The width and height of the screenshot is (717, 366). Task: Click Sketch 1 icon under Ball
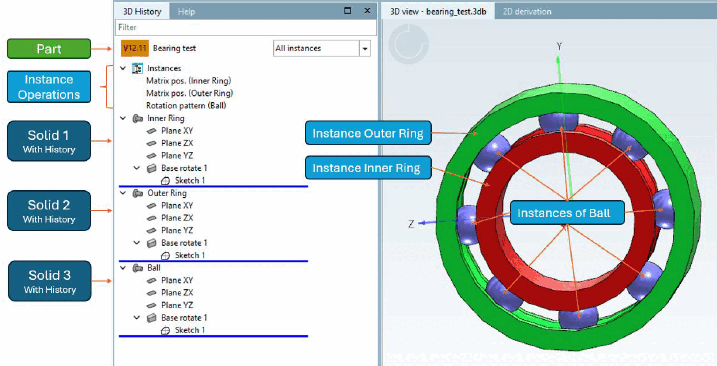click(166, 330)
